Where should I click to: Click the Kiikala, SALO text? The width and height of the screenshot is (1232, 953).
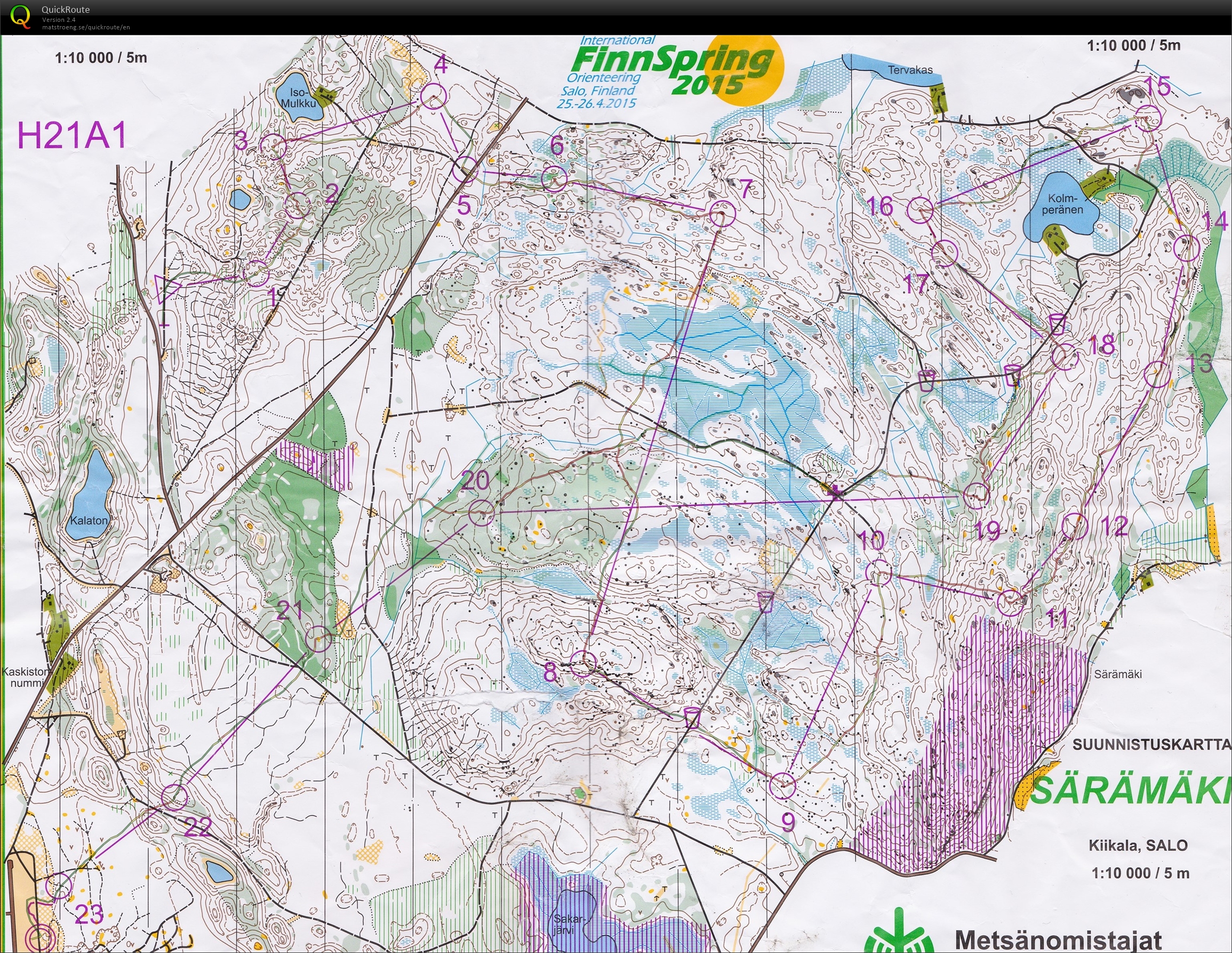point(1138,846)
